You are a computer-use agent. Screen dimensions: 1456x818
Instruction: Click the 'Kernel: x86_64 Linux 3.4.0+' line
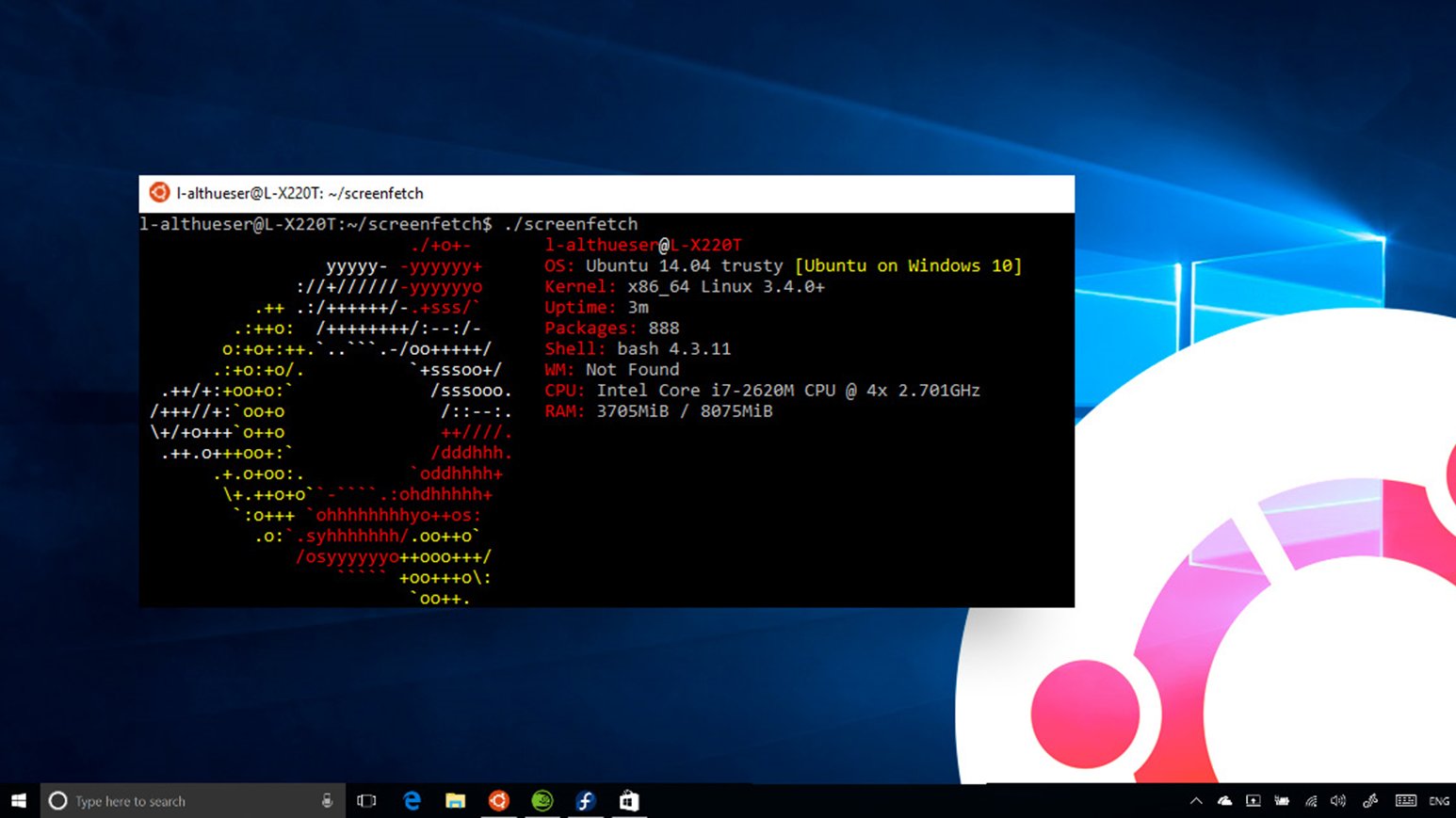click(685, 286)
